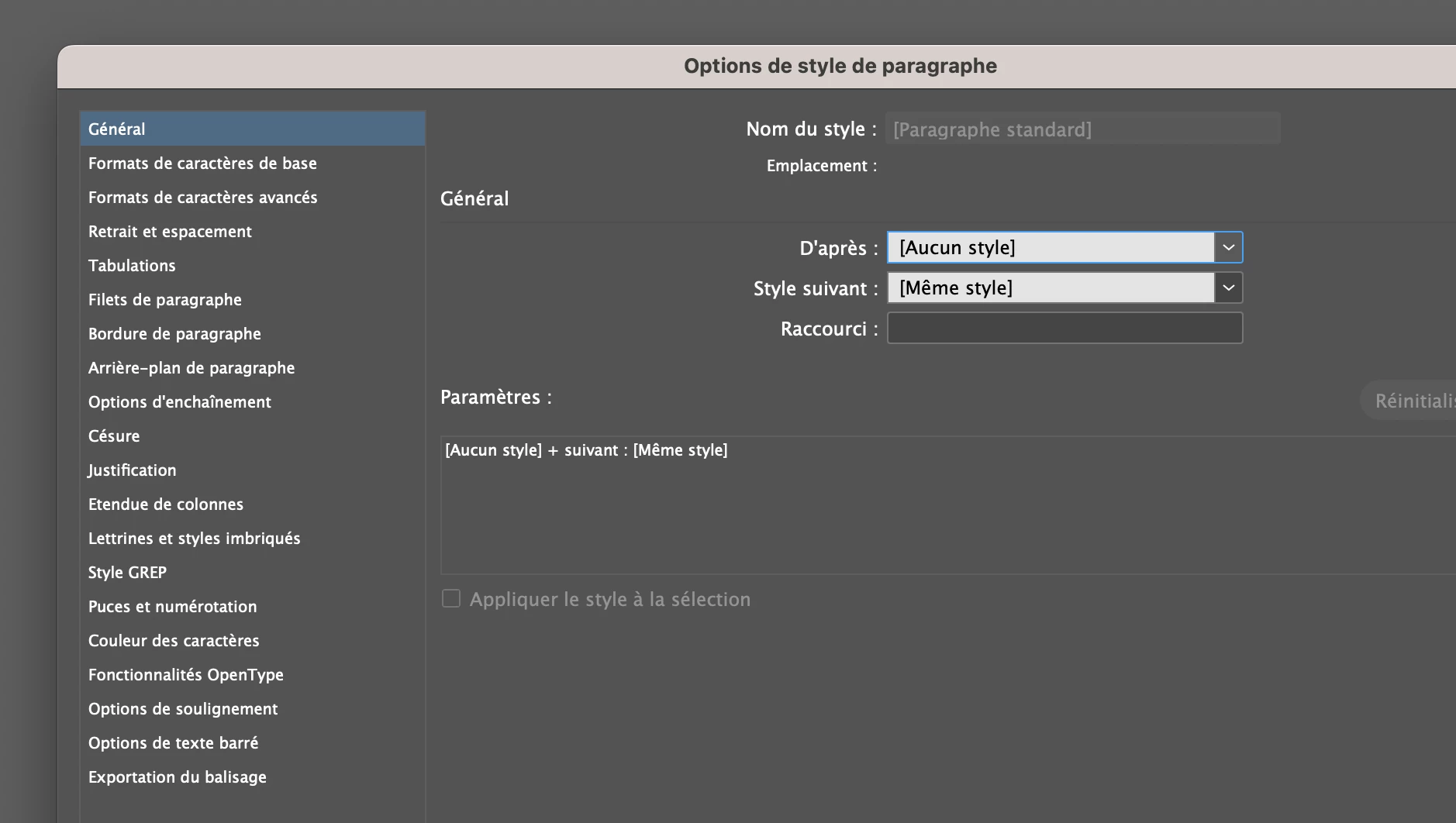Choose Bordure de paragraphe

(x=174, y=334)
